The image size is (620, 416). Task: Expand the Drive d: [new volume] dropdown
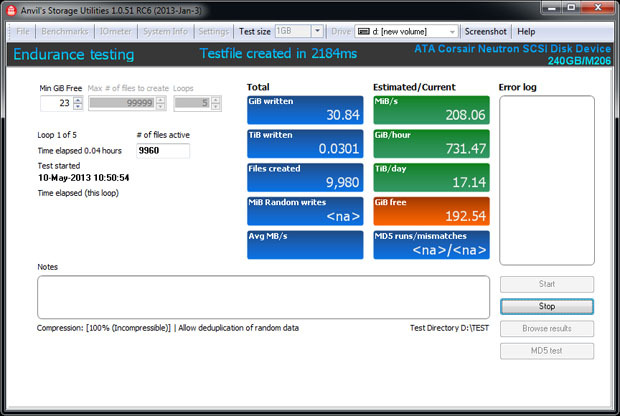tap(452, 32)
